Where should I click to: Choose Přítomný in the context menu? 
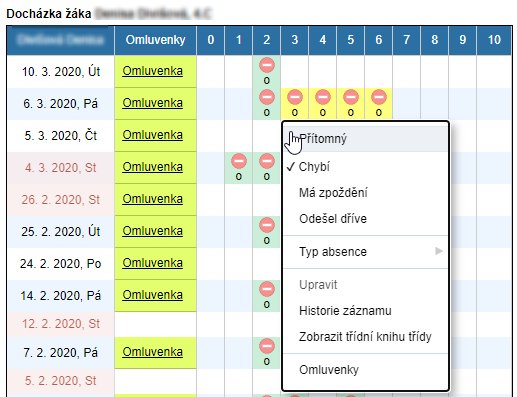(x=365, y=139)
